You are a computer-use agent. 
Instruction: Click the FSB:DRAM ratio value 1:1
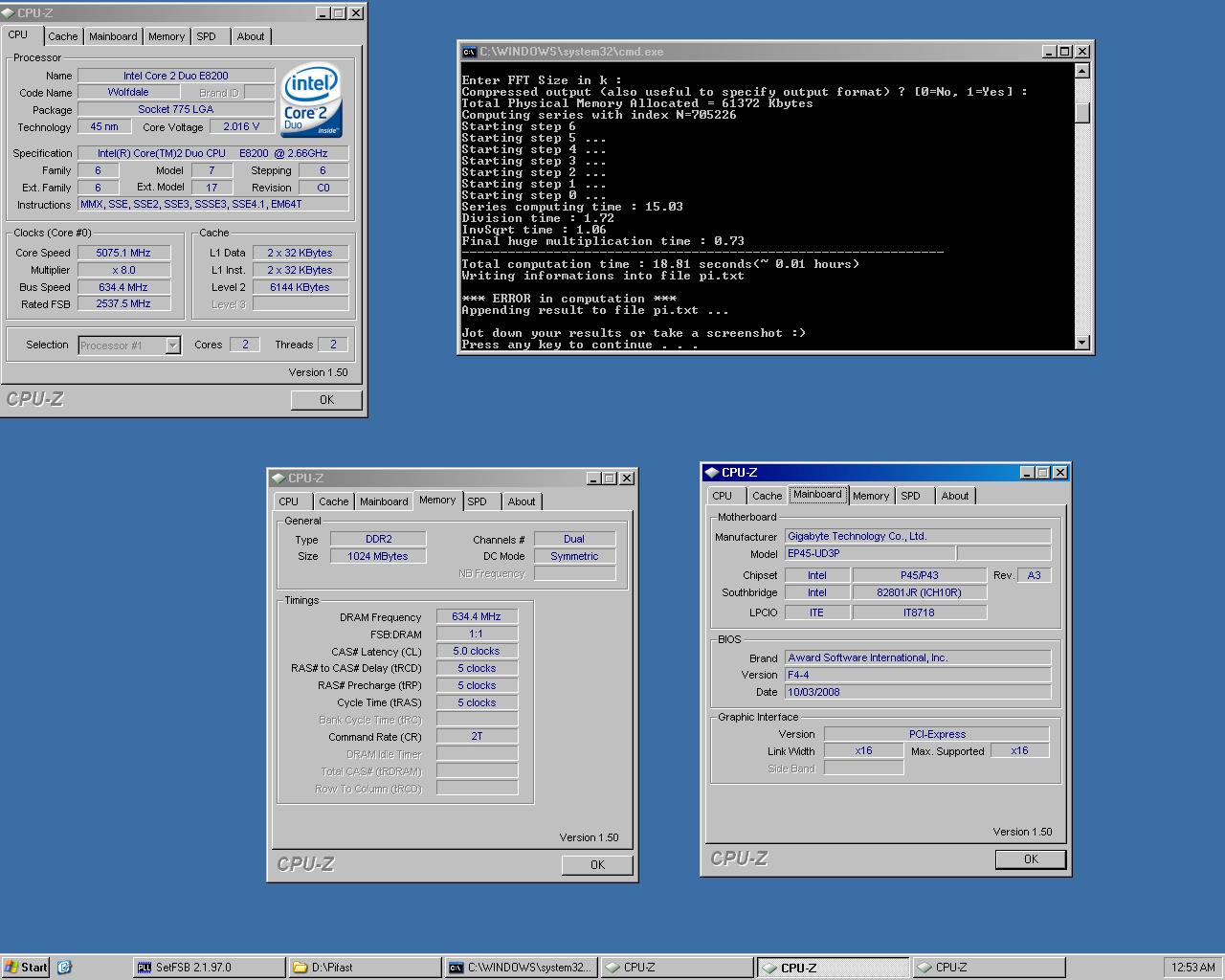tap(477, 634)
